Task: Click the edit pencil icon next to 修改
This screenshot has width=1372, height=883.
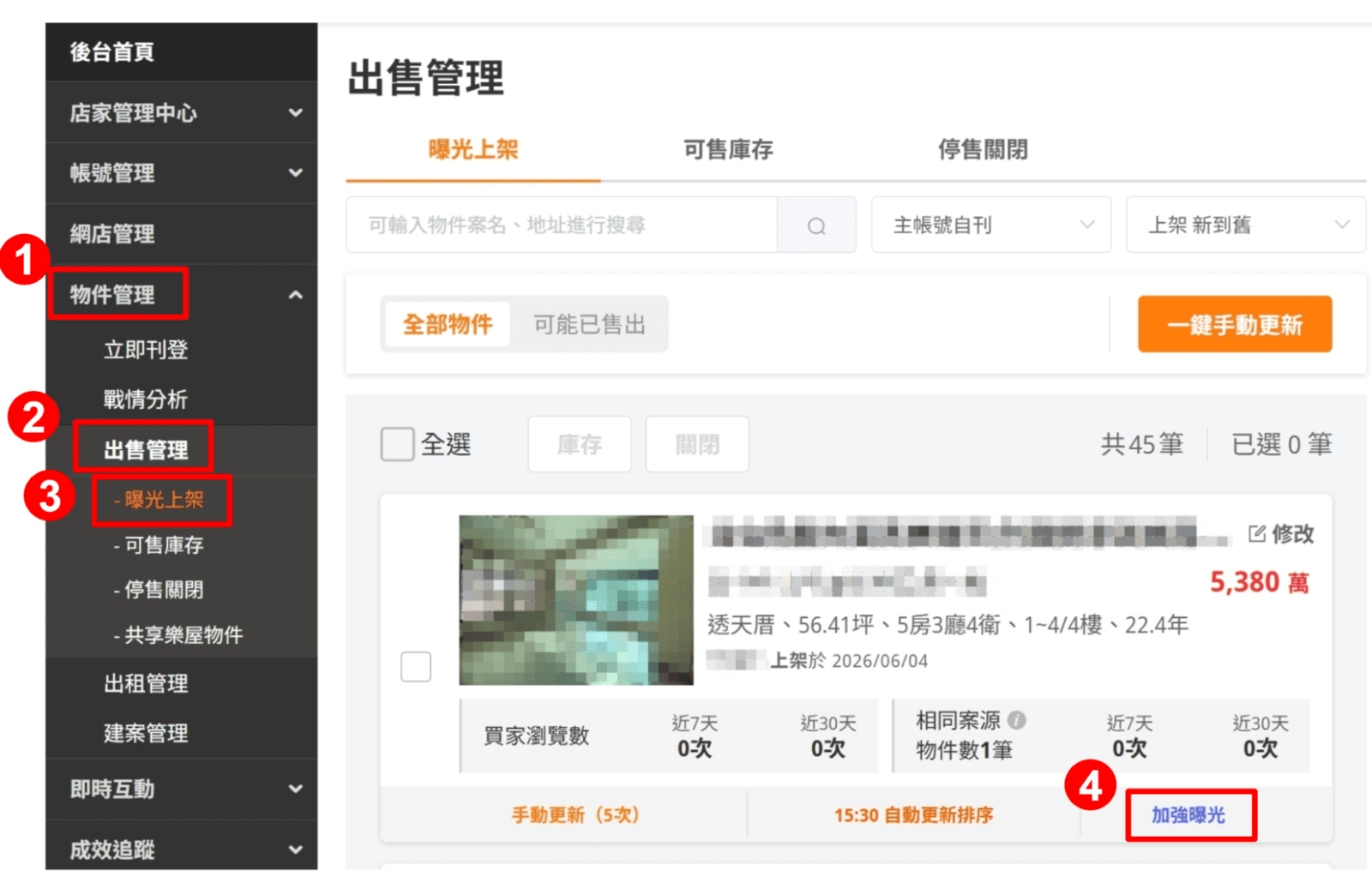Action: (1256, 534)
